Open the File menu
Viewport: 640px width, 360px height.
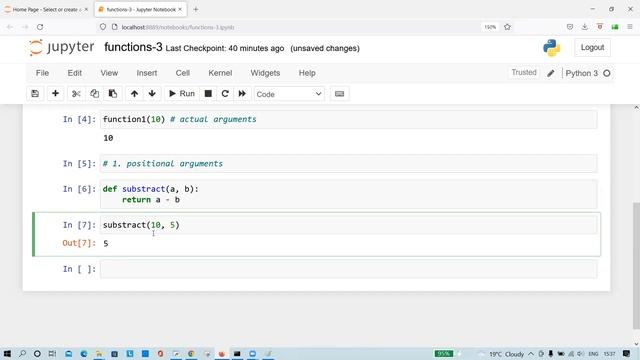coord(42,73)
